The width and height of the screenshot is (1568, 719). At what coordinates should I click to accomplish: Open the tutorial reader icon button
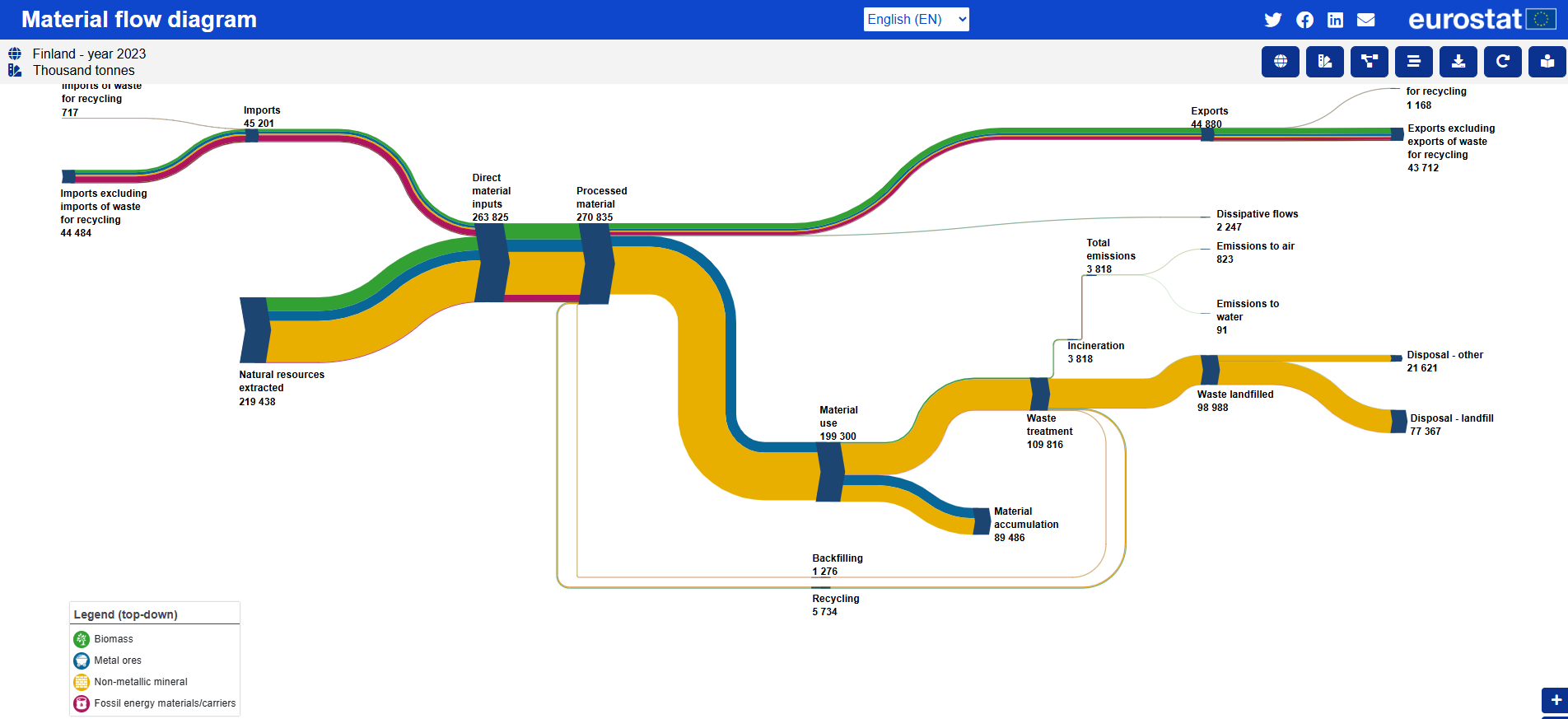pos(1547,62)
